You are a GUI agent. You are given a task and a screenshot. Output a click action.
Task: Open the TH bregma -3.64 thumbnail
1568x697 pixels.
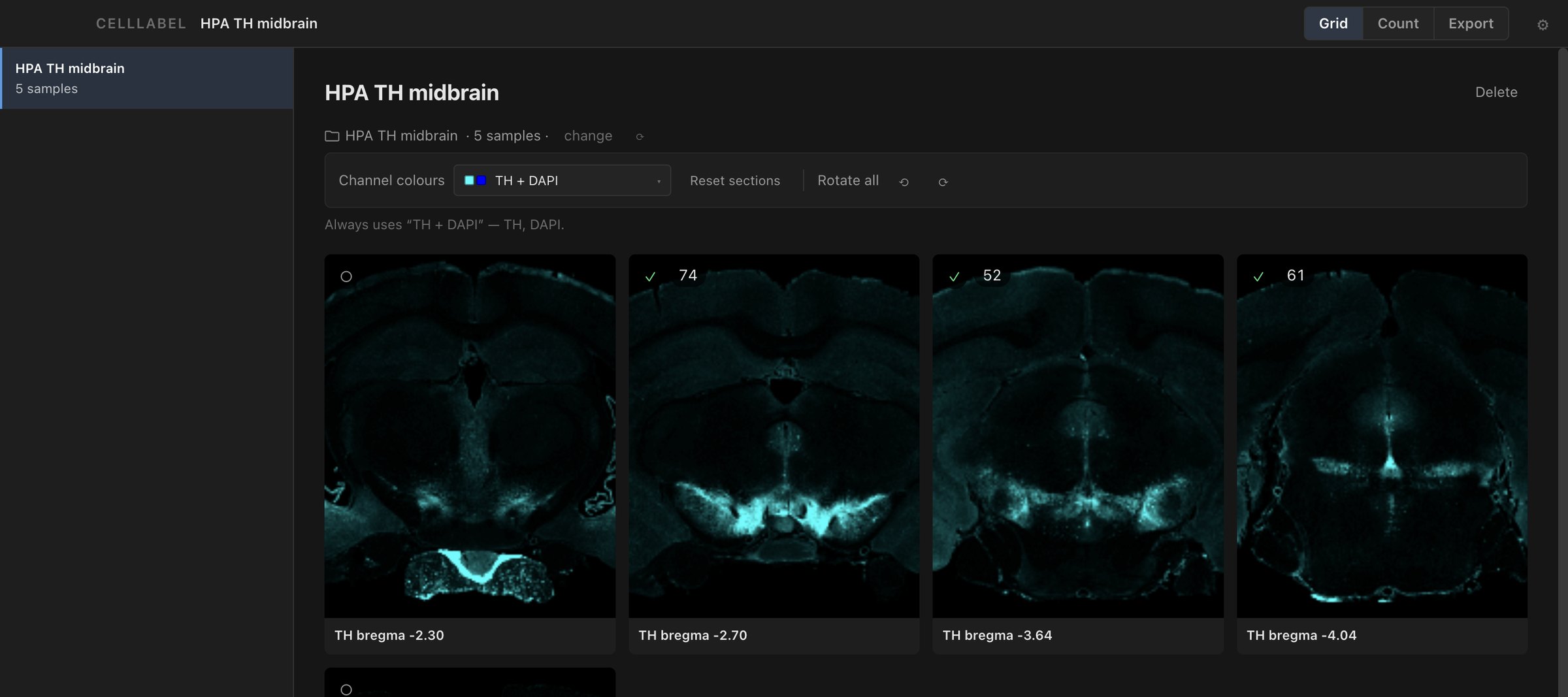click(x=1078, y=436)
